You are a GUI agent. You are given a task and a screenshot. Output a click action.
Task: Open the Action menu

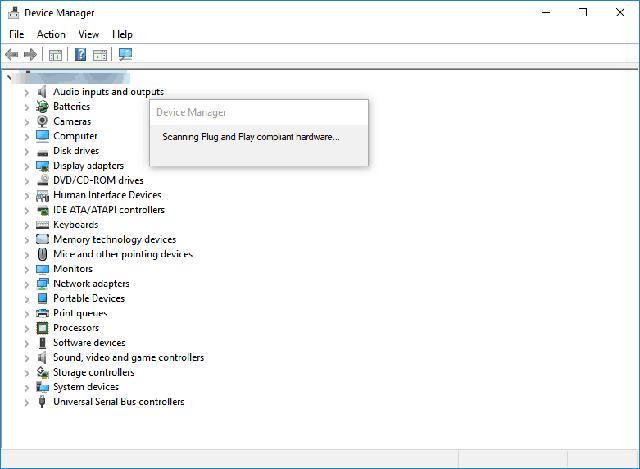(51, 34)
